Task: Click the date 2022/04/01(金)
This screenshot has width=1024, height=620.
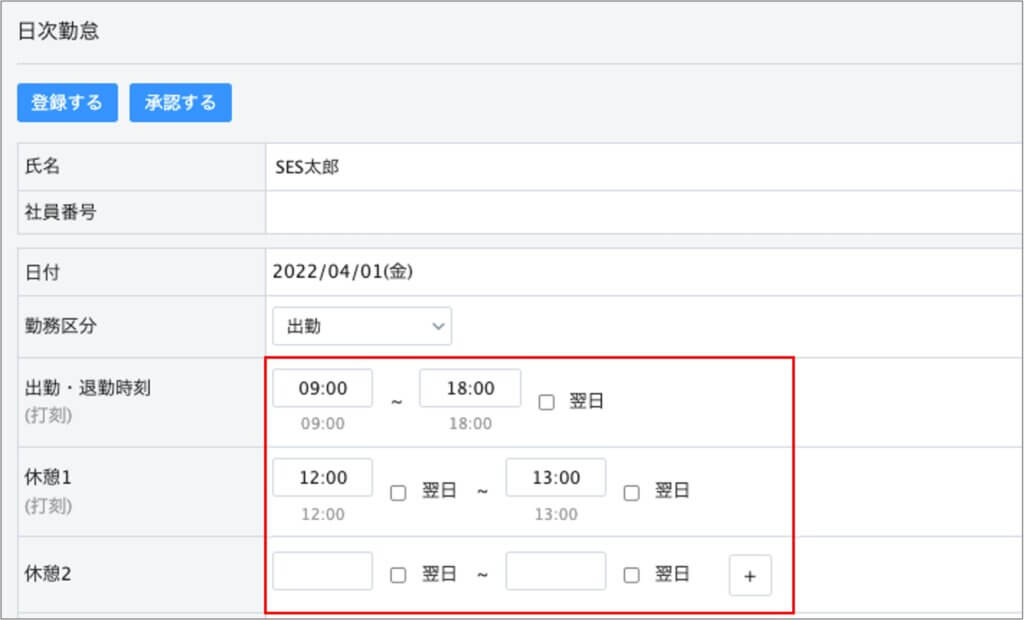Action: pyautogui.click(x=343, y=270)
